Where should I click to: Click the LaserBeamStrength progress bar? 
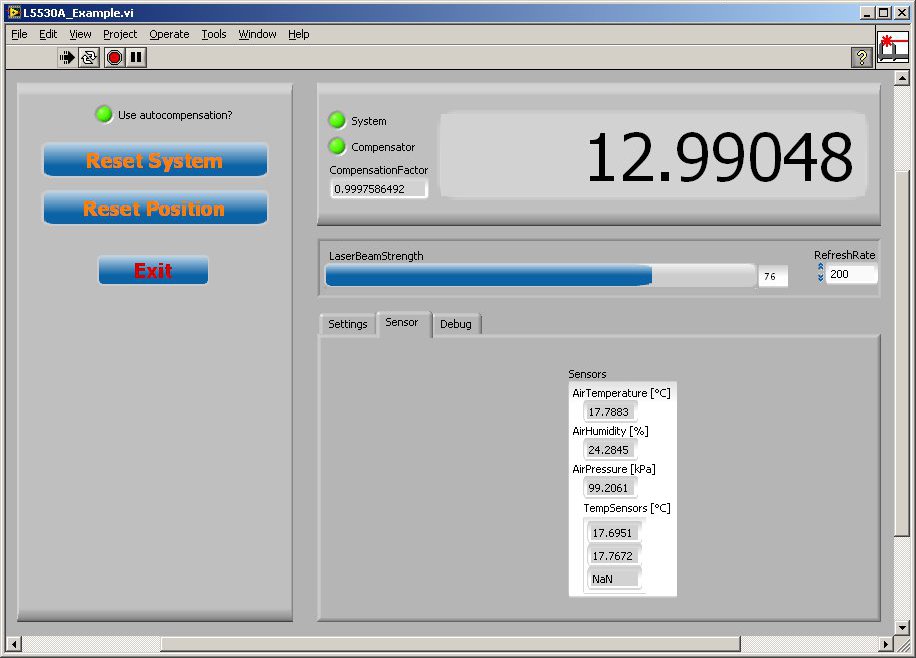tap(540, 276)
